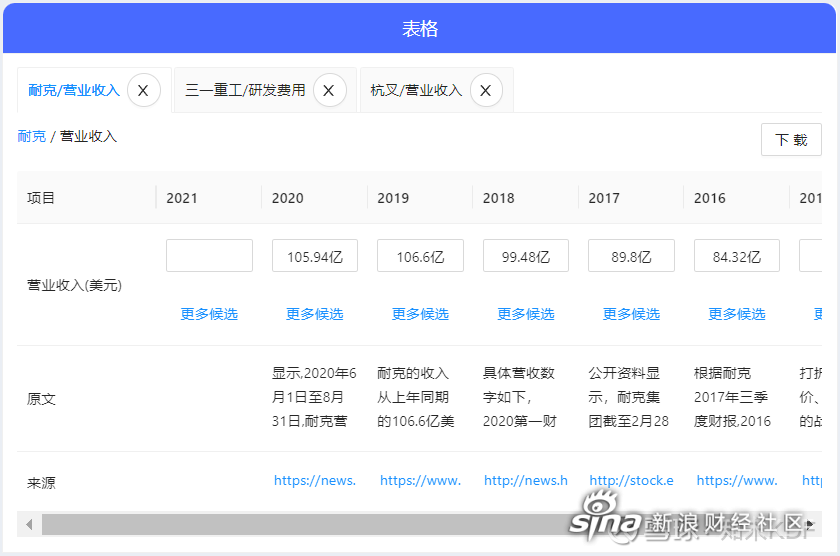
Task: Switch to the 杭叉/营业收入 tab
Action: pos(416,90)
